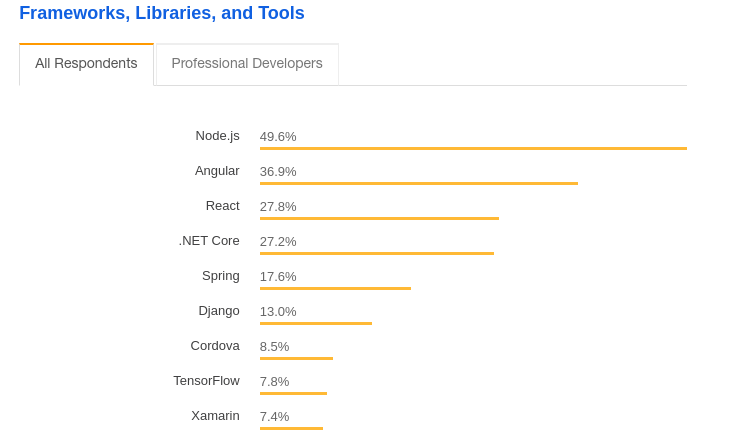The height and width of the screenshot is (438, 747).
Task: Select the TensorFlow label
Action: (x=206, y=381)
